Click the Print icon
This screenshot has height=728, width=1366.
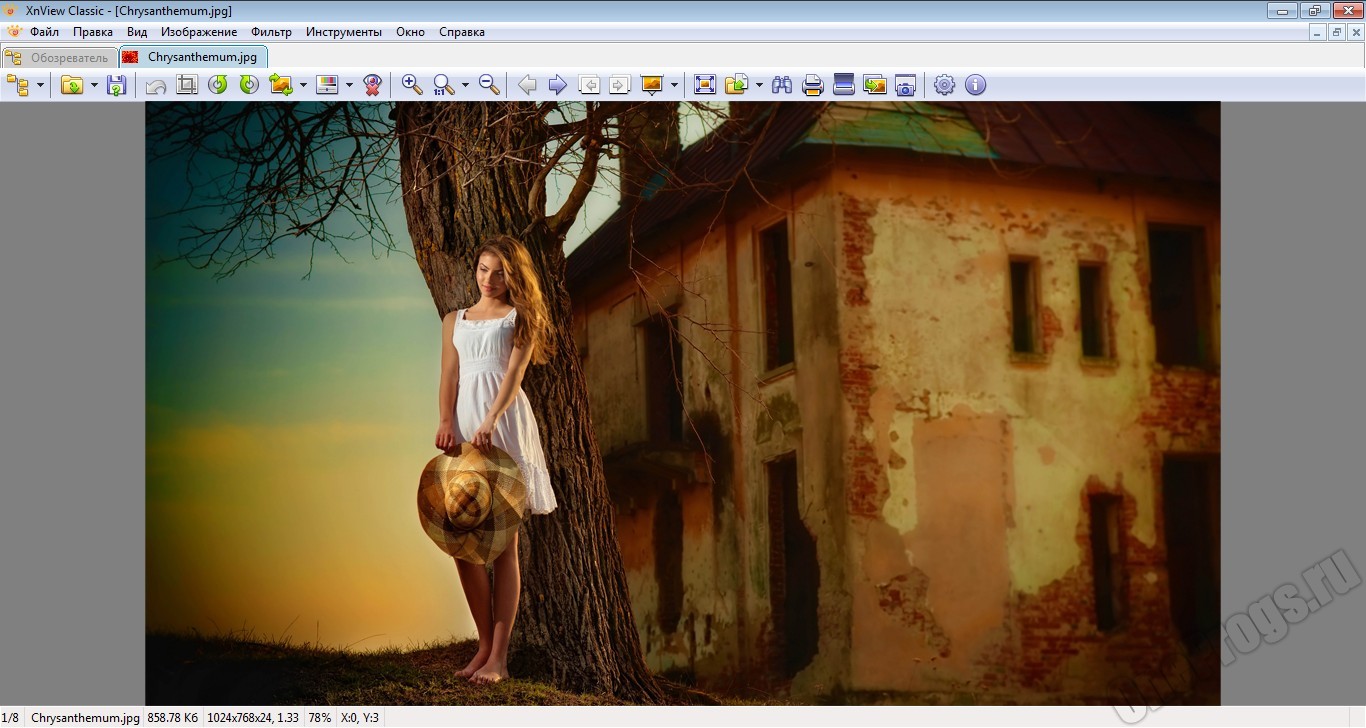(x=813, y=85)
